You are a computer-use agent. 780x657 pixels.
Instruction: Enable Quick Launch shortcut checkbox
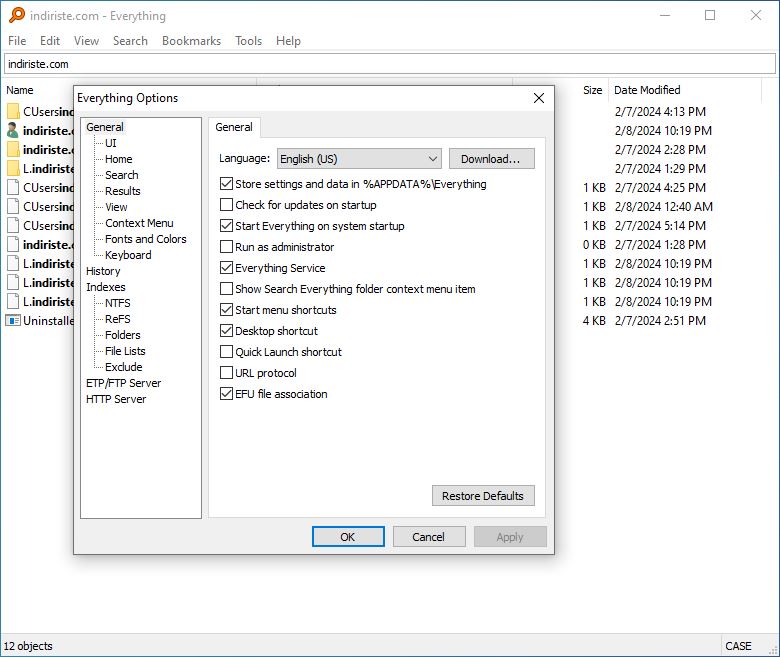pyautogui.click(x=226, y=352)
